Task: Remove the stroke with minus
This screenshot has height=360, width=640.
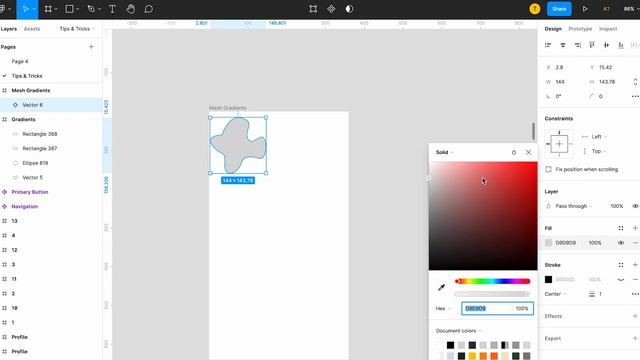Action: 635,280
